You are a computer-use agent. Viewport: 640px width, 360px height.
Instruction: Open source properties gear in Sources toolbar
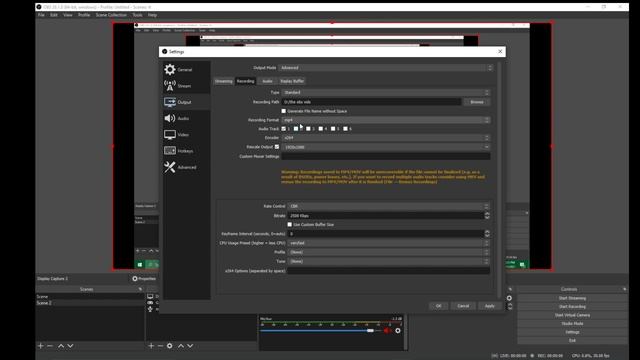tap(169, 346)
